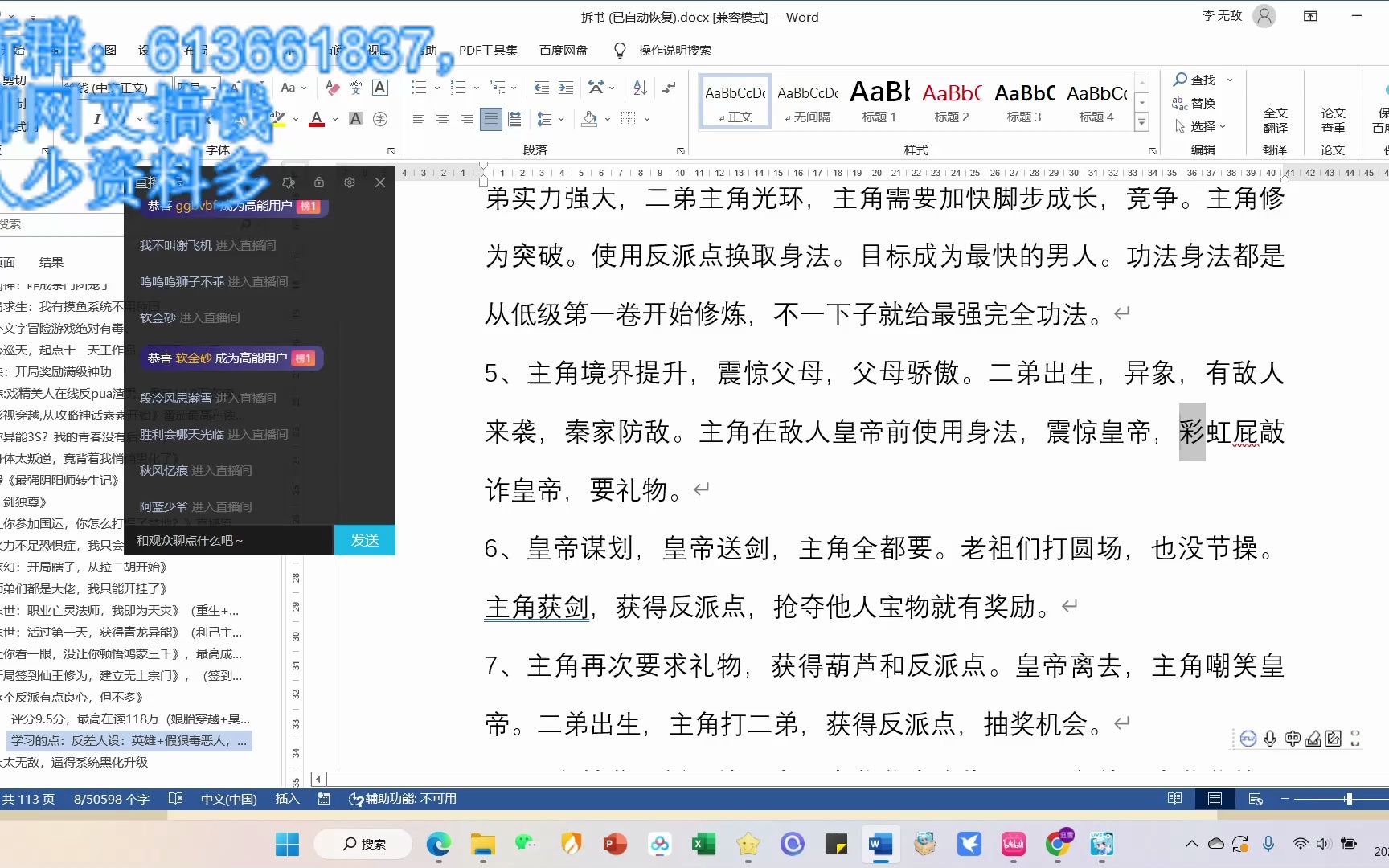Open the Phonetic Guide (wén) tool

(356, 88)
